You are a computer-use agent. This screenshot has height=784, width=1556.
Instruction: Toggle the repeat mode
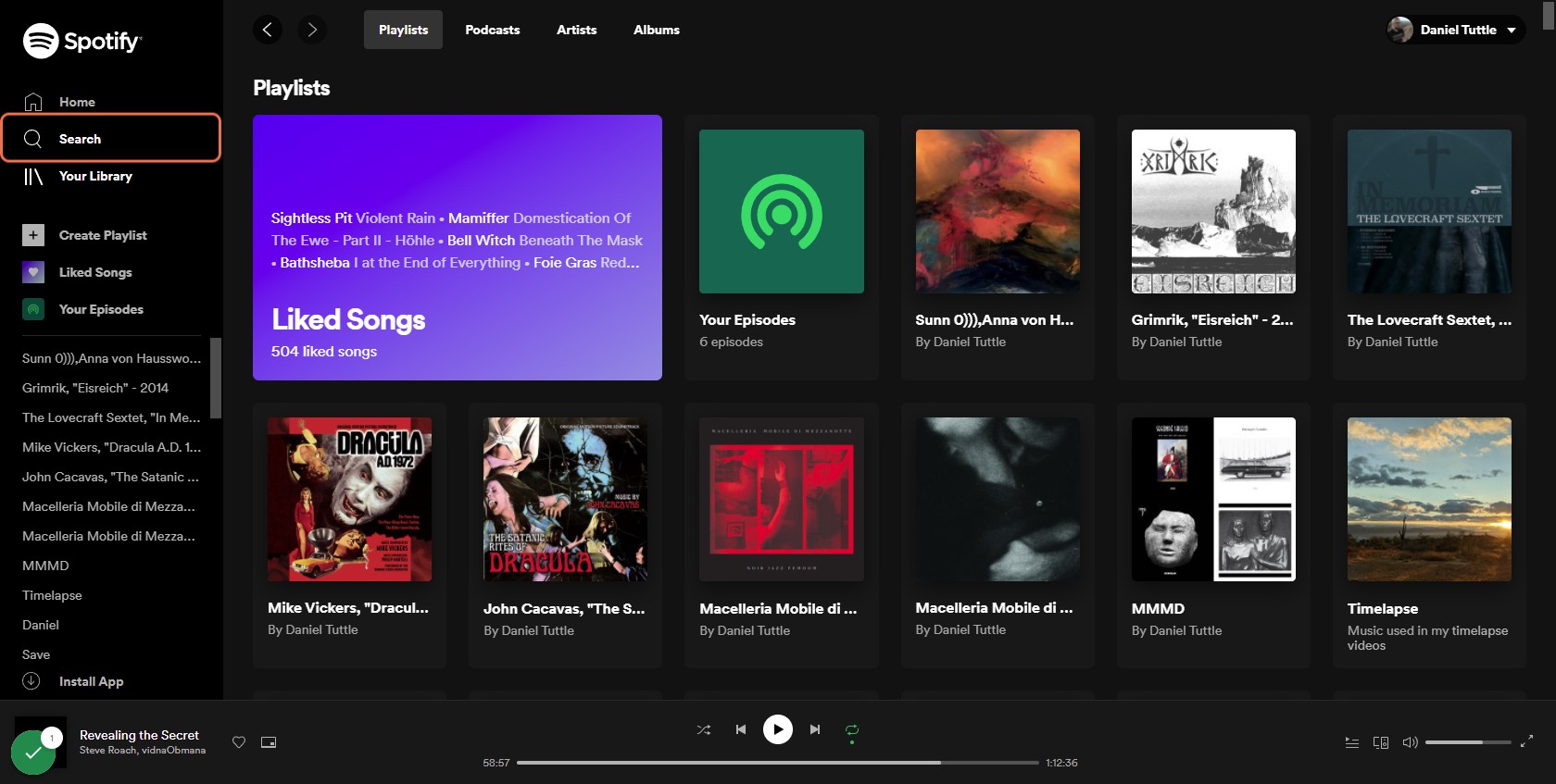tap(852, 730)
